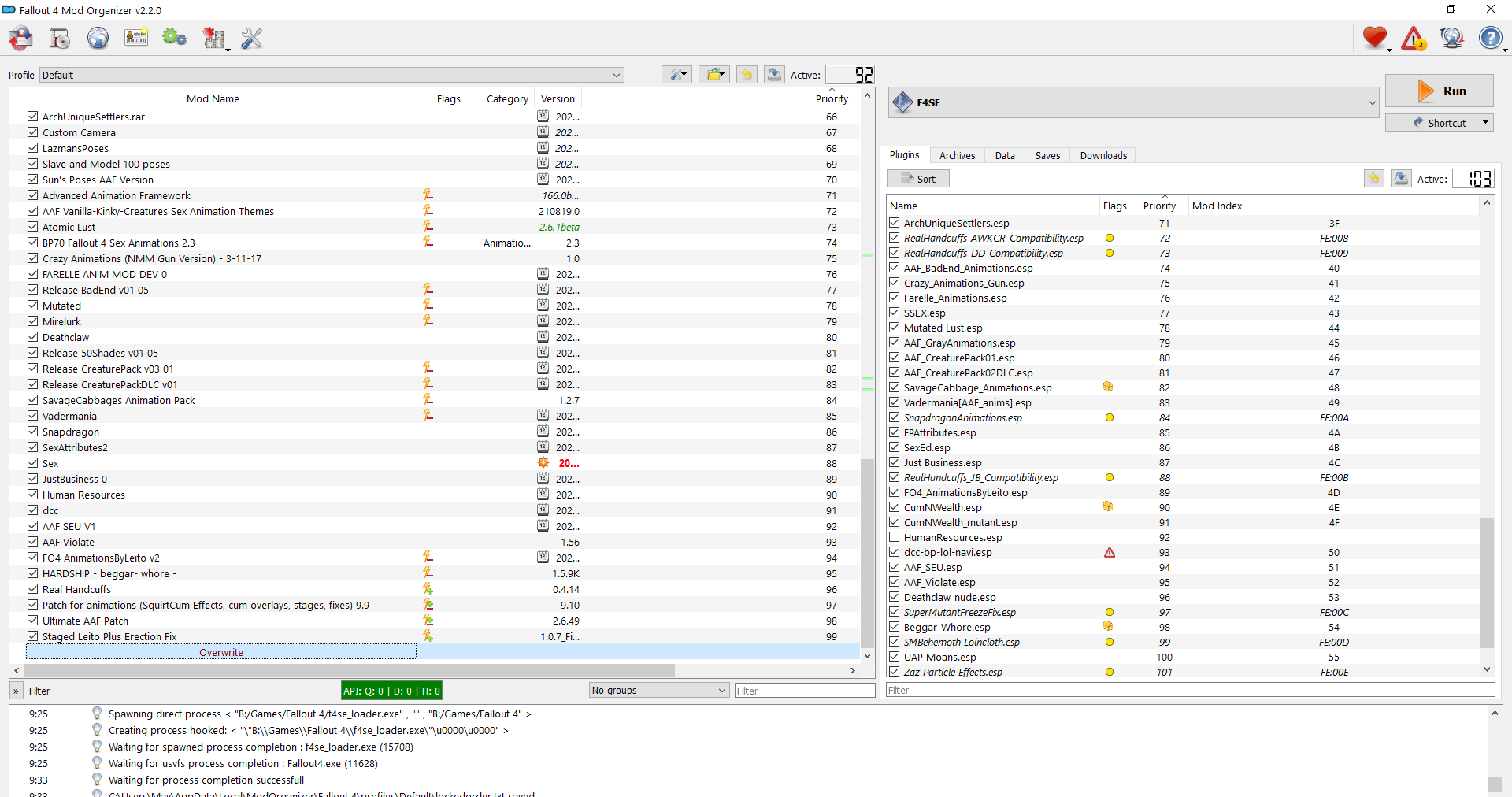
Task: Enable the HumanResources.esp plugin
Action: (x=895, y=537)
